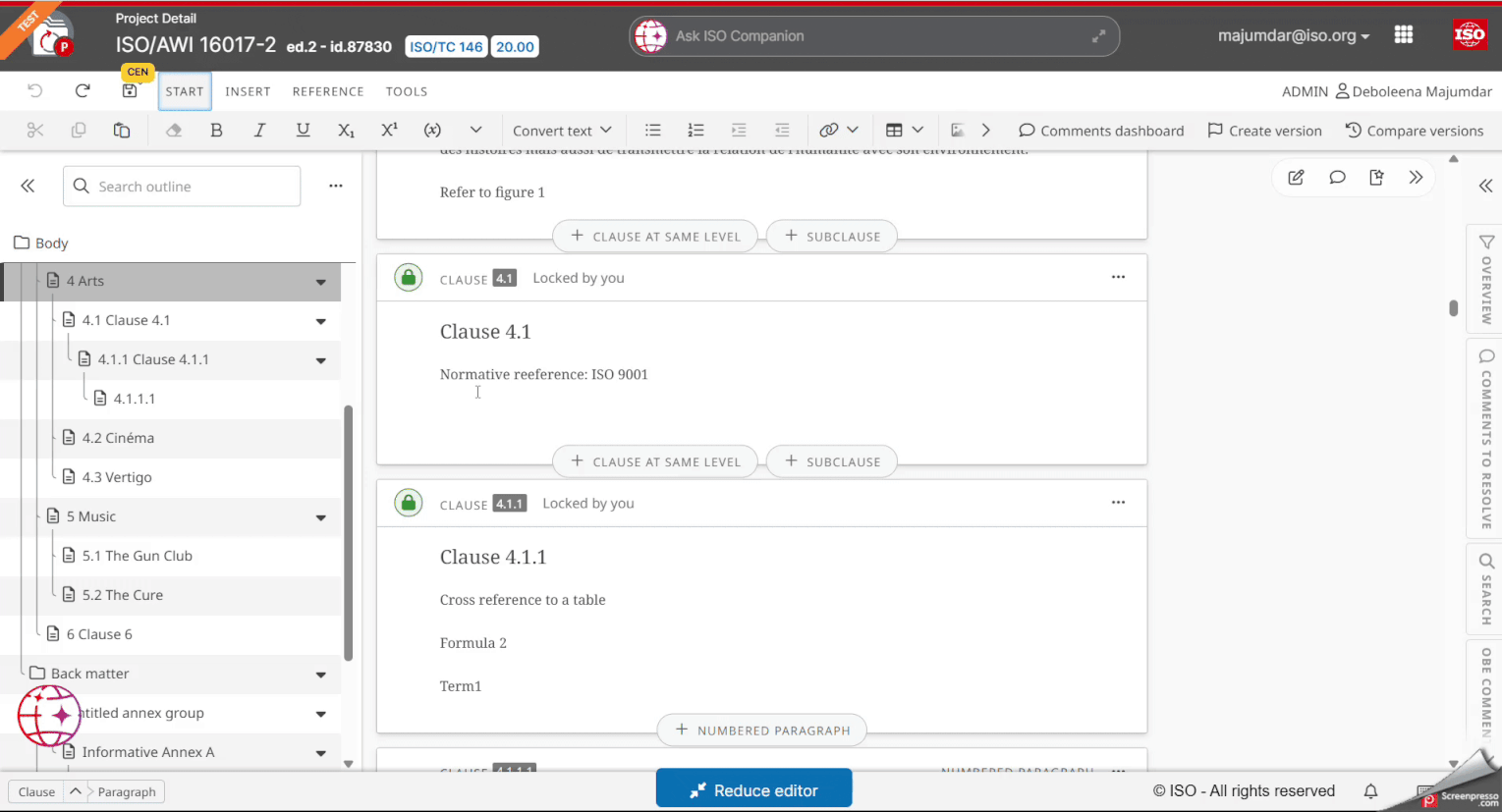The width and height of the screenshot is (1502, 812).
Task: Switch to TOOLS tab
Action: click(x=407, y=91)
